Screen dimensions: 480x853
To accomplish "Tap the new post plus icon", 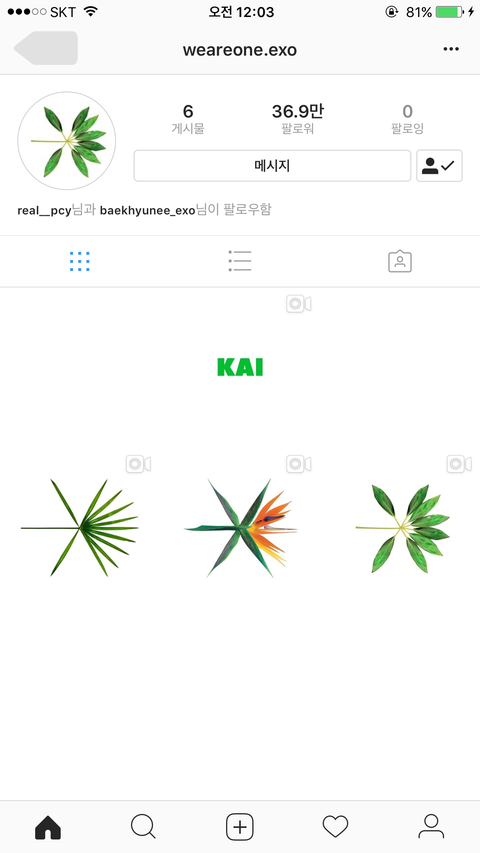I will (240, 827).
